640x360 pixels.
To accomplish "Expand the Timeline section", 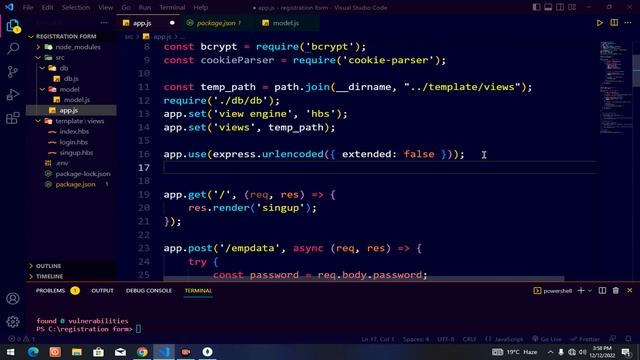I will click(49, 276).
